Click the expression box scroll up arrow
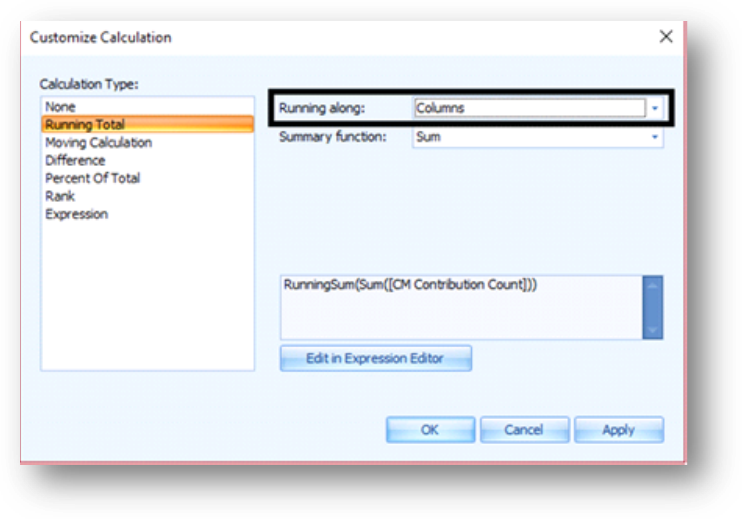This screenshot has width=742, height=519. tap(653, 285)
